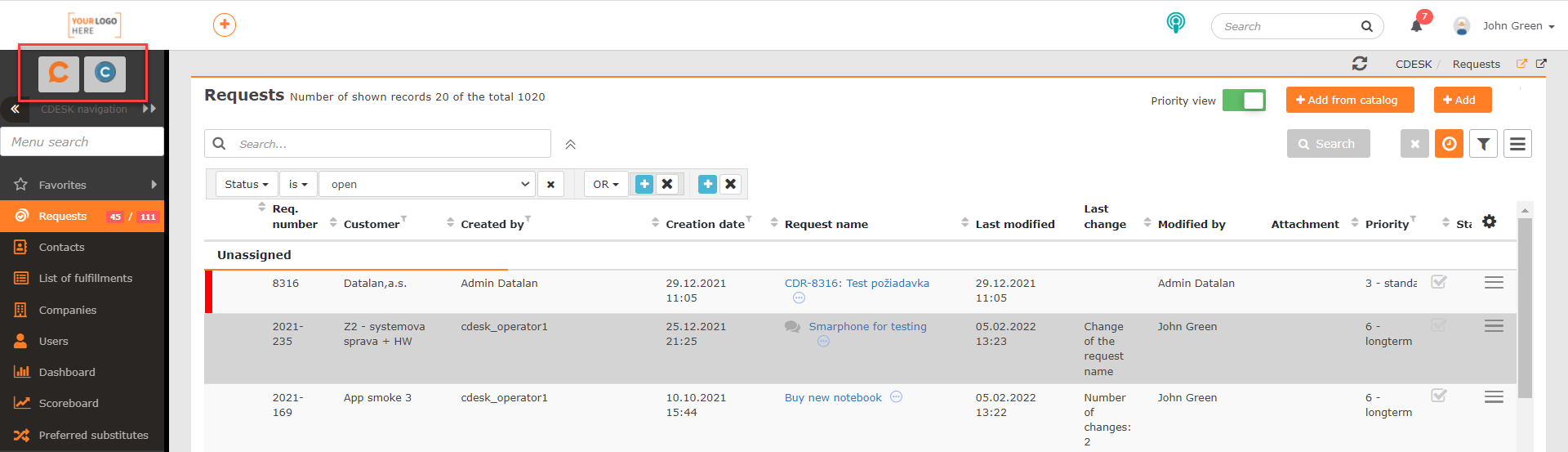
Task: Sort by Req. number column arrows
Action: [x=262, y=206]
